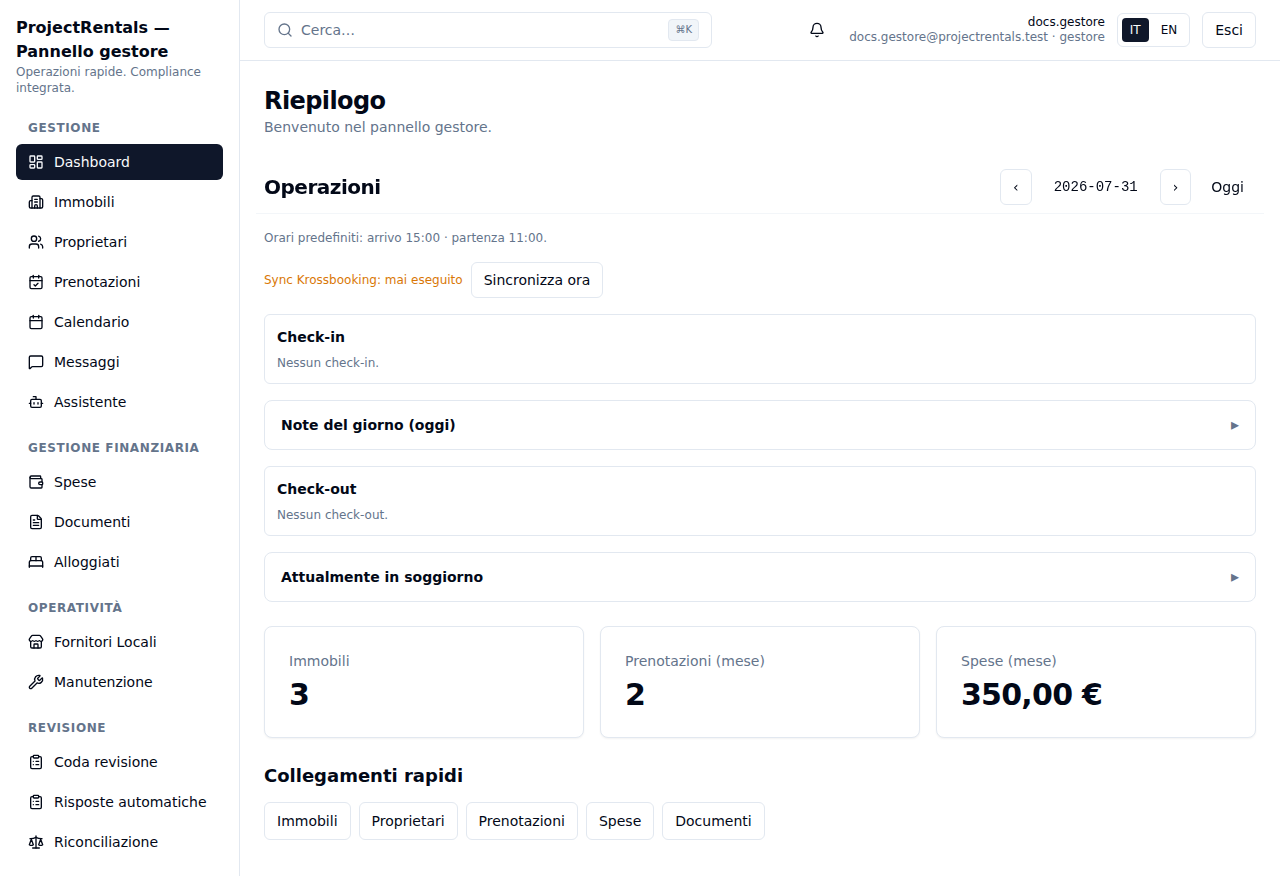
Task: Open Immobili via its building icon
Action: point(36,202)
